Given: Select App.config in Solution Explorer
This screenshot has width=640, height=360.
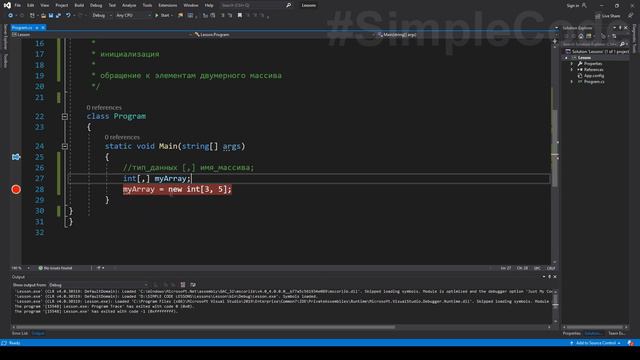Looking at the screenshot, I should pos(593,76).
